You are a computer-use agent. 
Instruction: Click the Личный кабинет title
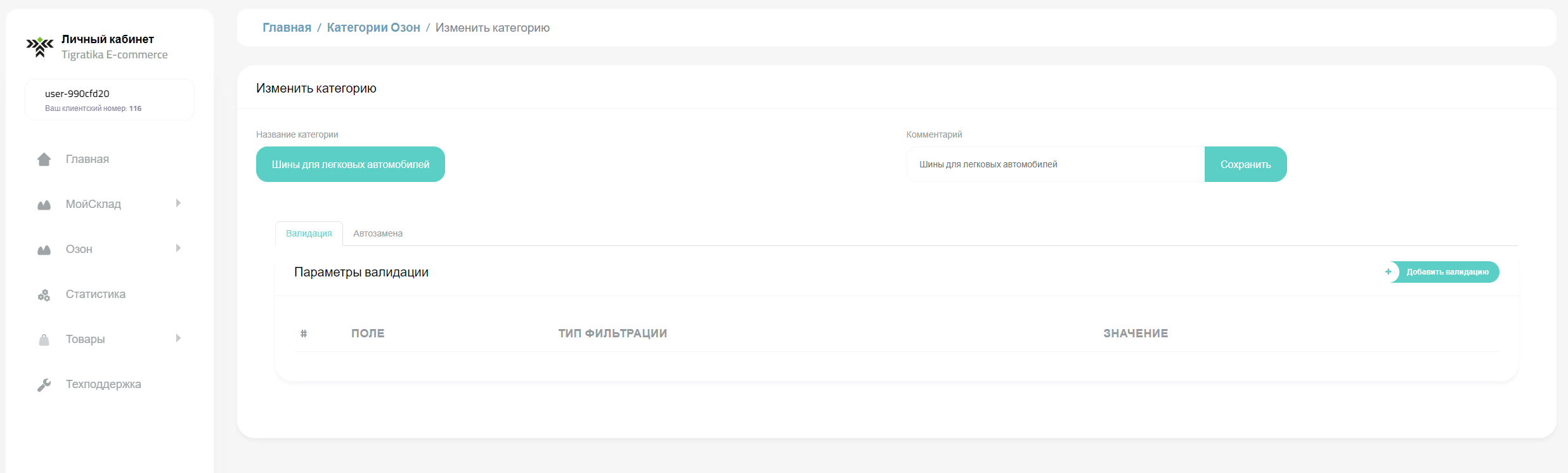point(108,39)
